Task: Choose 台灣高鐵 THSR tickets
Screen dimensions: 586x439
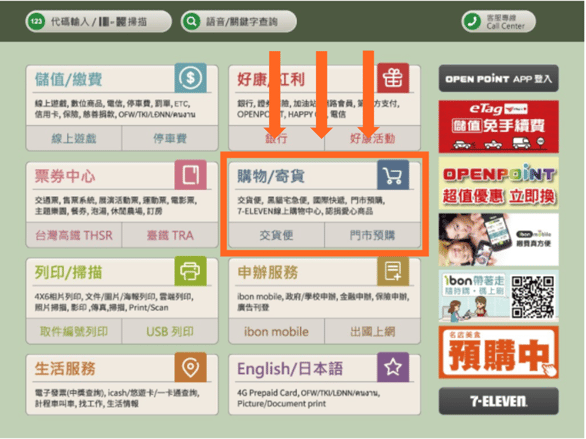Action: 74,235
